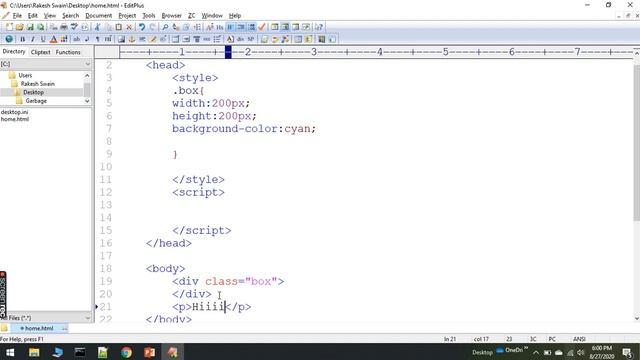Click the Save icon in toolbar
This screenshot has height=360, width=640.
tap(30, 27)
